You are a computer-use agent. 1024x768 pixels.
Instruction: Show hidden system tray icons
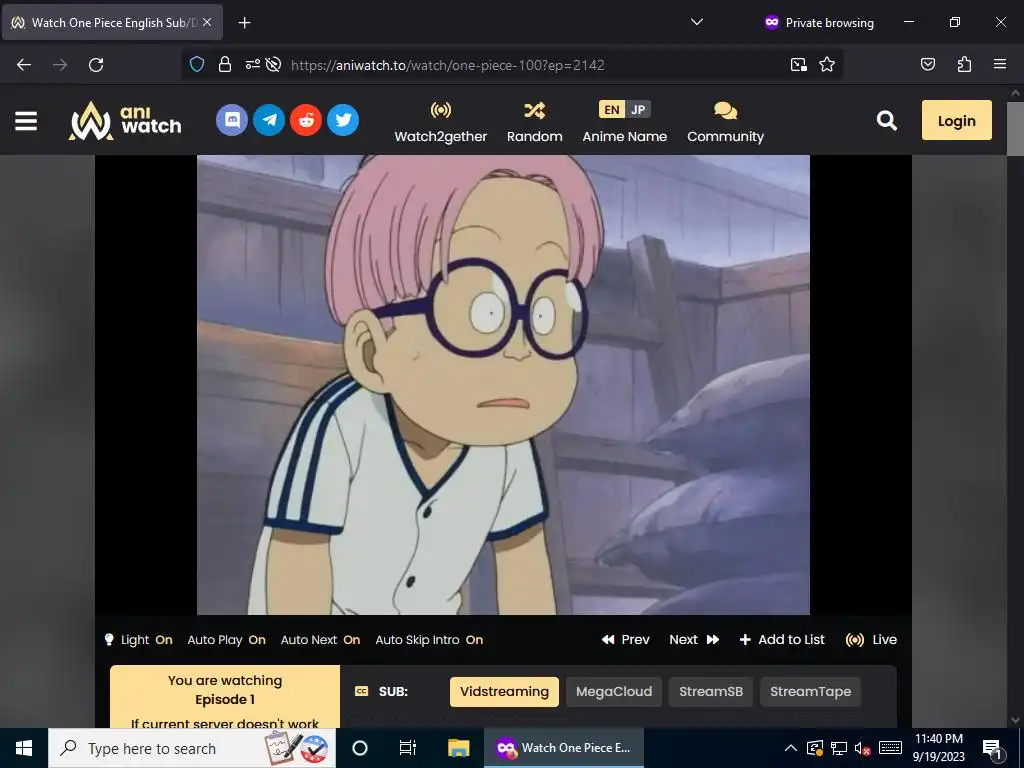click(x=790, y=748)
